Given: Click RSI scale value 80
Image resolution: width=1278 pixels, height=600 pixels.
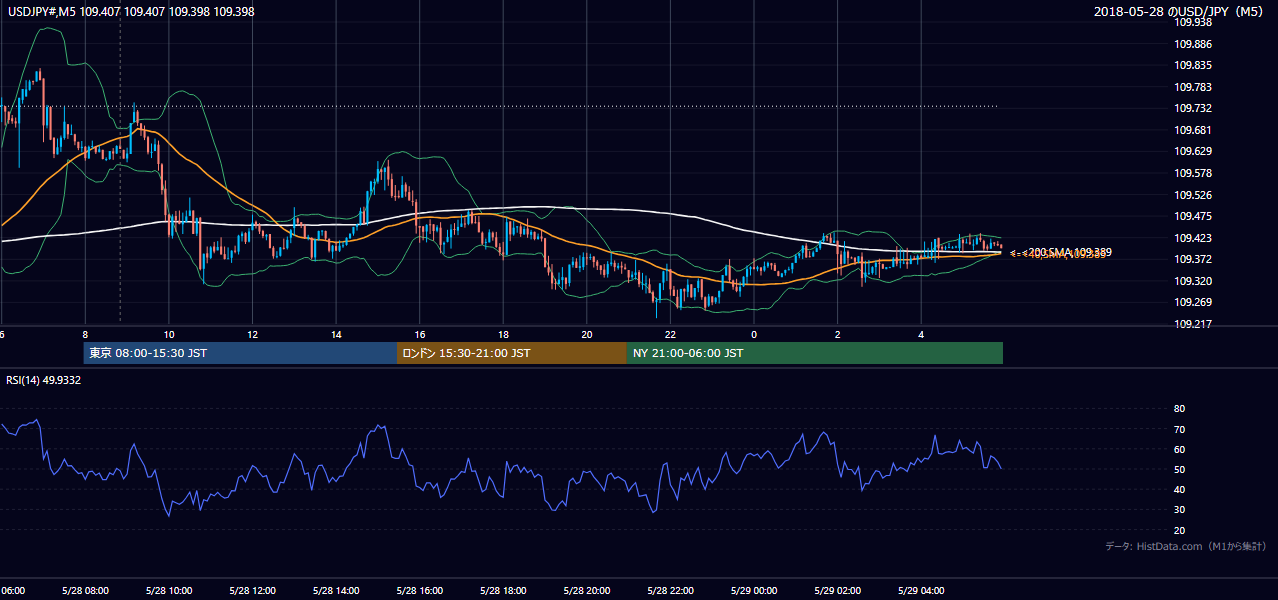Looking at the screenshot, I should pyautogui.click(x=1179, y=409).
